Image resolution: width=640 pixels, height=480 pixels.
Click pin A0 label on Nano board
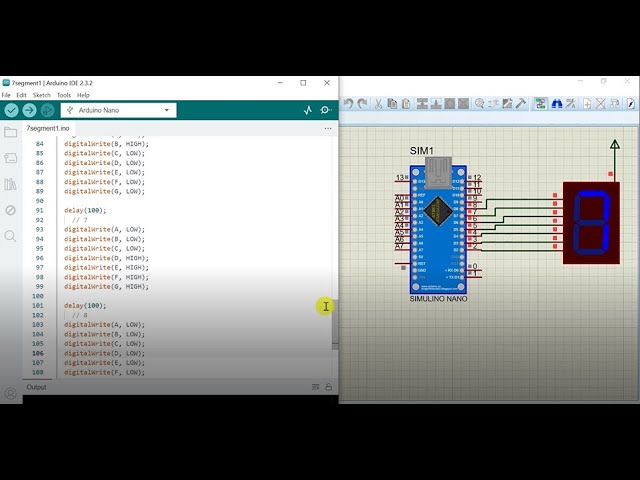(x=399, y=198)
